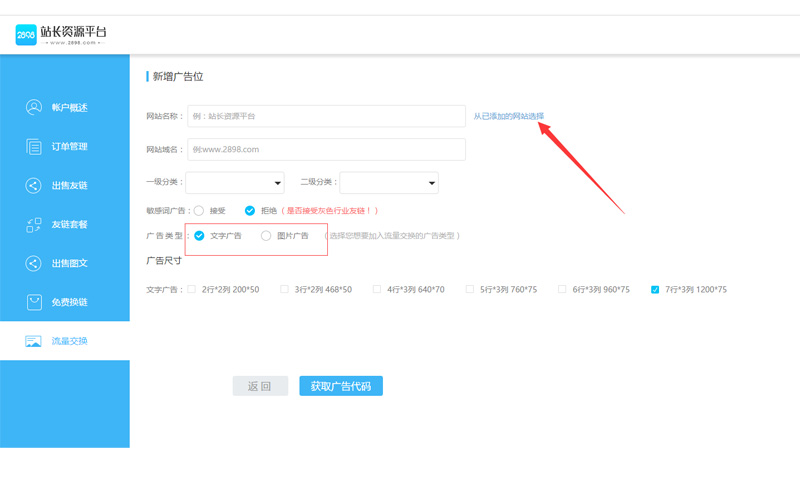The height and width of the screenshot is (500, 800).
Task: Click 从已添加的网站选择 link
Action: (x=508, y=117)
